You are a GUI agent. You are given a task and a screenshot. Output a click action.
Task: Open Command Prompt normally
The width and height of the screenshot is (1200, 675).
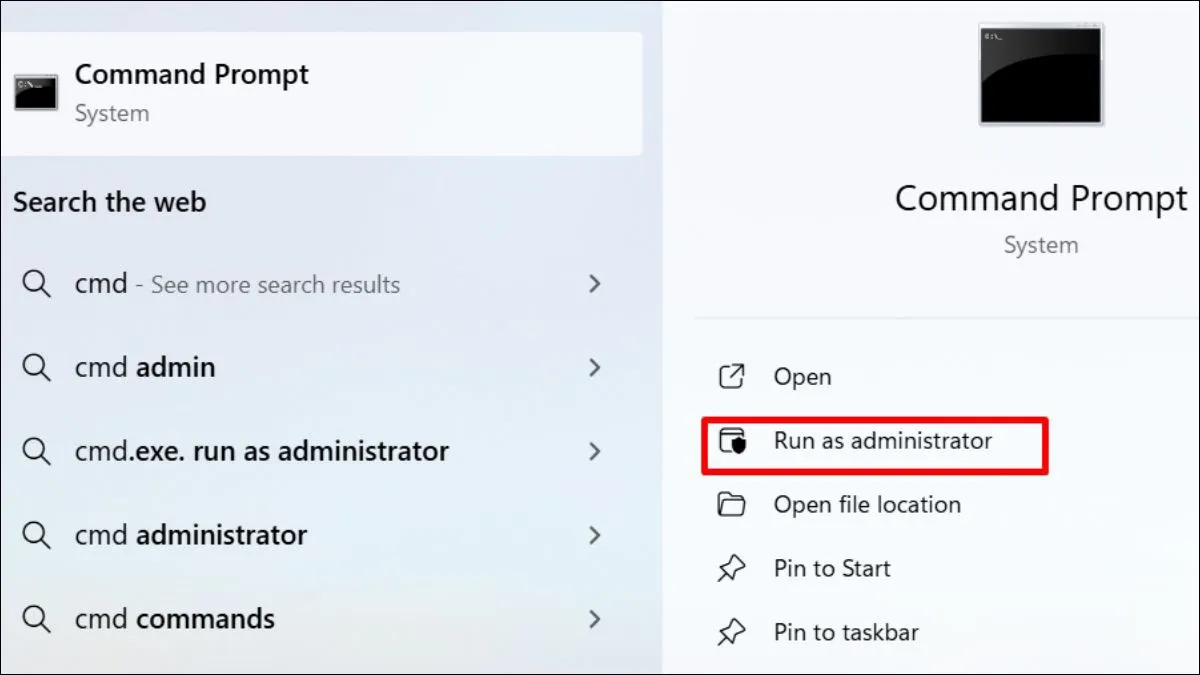point(803,377)
